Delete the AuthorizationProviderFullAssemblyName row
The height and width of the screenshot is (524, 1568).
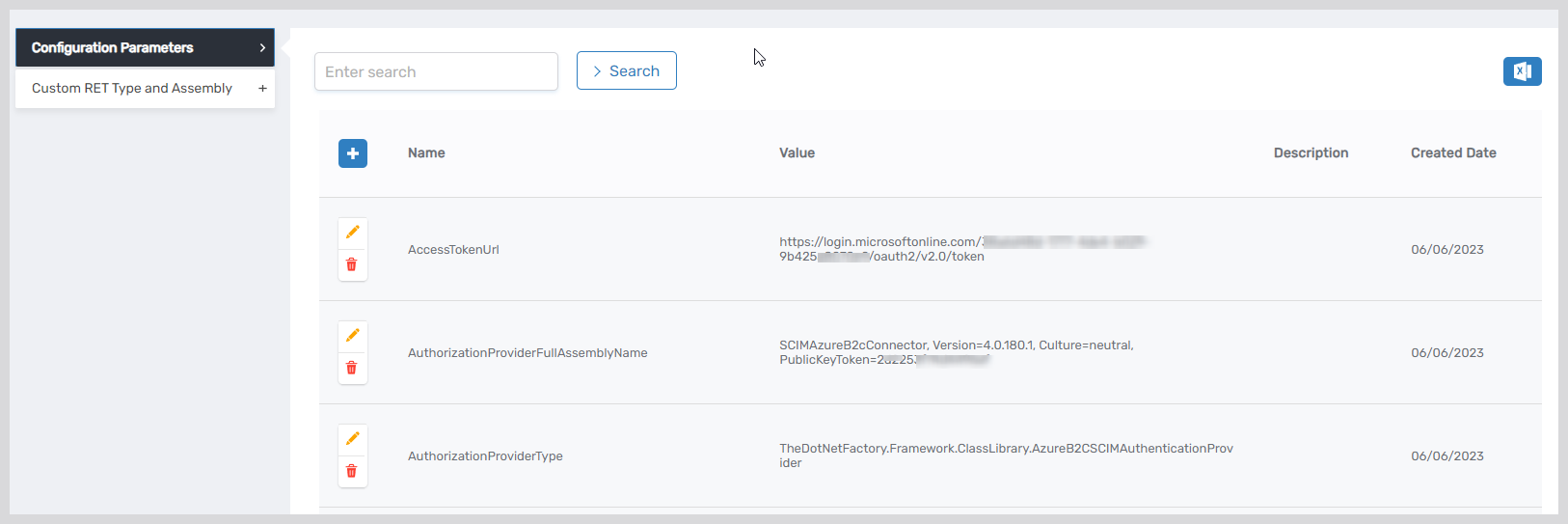point(352,368)
